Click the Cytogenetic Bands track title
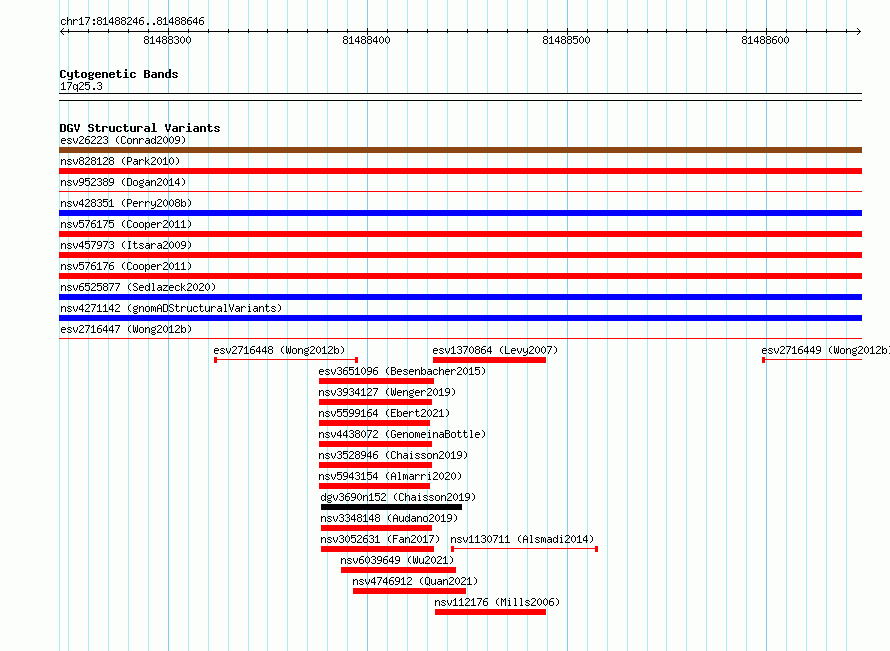The width and height of the screenshot is (890, 651). 119,74
